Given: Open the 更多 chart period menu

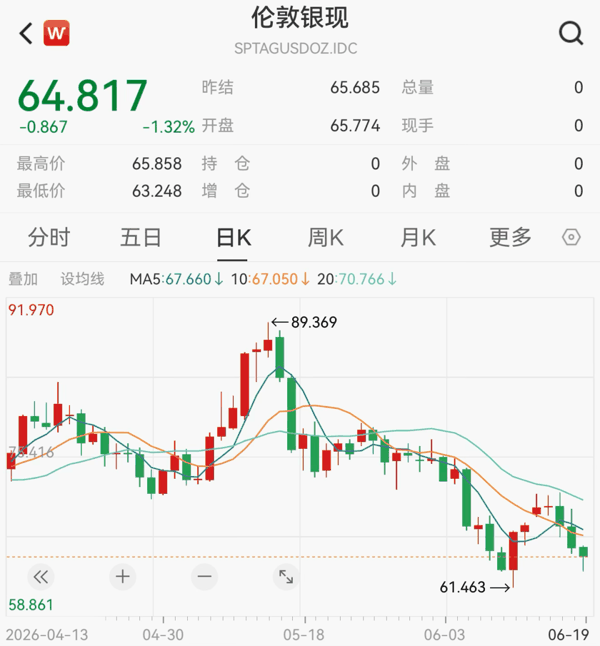Looking at the screenshot, I should (511, 238).
